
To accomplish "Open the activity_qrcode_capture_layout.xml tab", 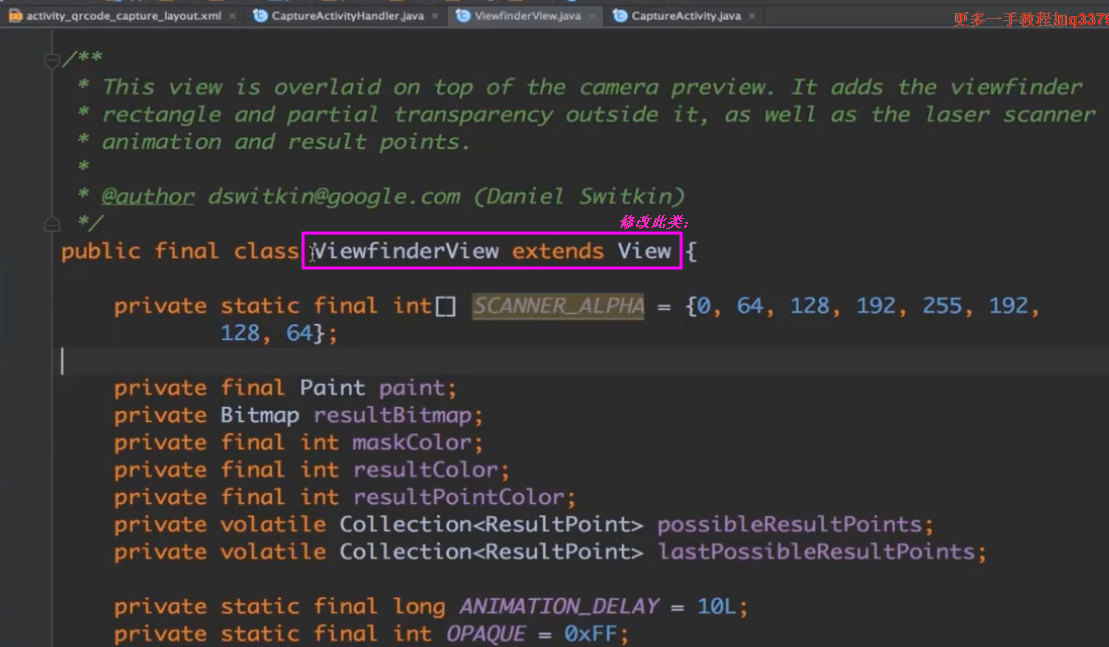I will [x=124, y=16].
